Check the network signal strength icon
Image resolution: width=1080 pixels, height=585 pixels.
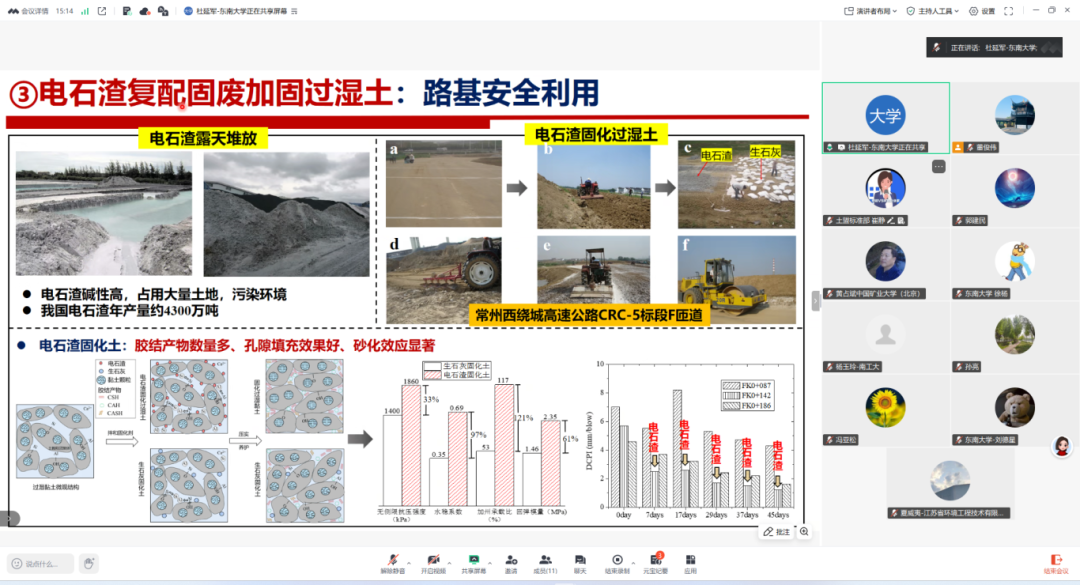click(85, 11)
